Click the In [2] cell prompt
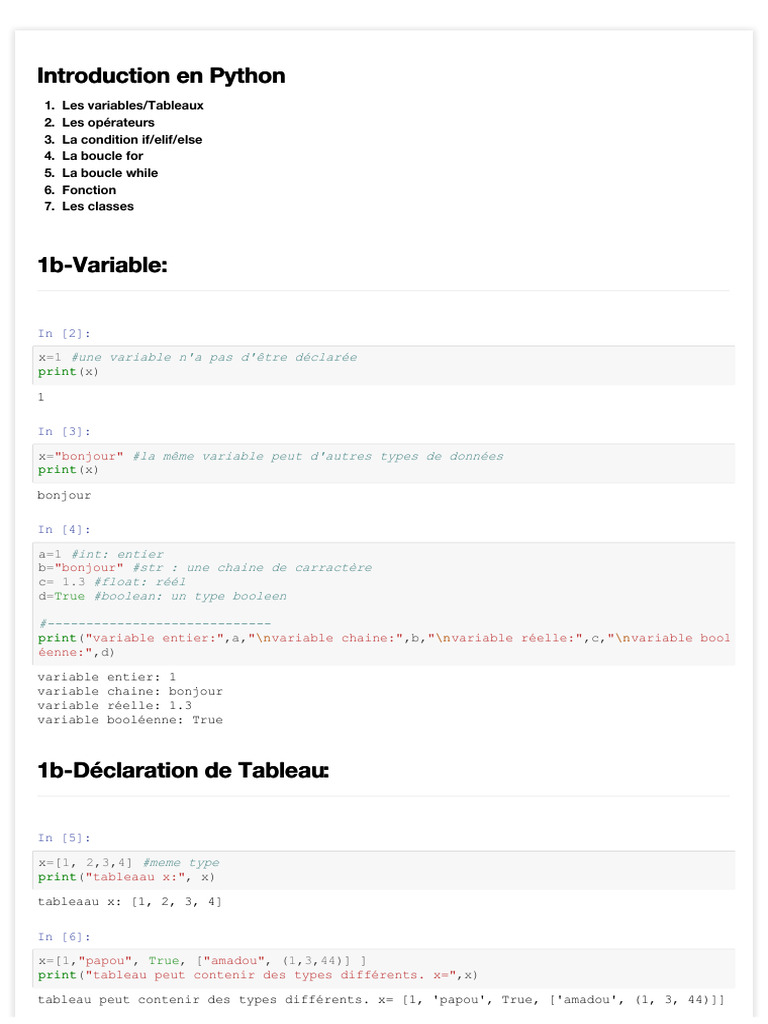This screenshot has width=768, height=1024. pyautogui.click(x=64, y=334)
